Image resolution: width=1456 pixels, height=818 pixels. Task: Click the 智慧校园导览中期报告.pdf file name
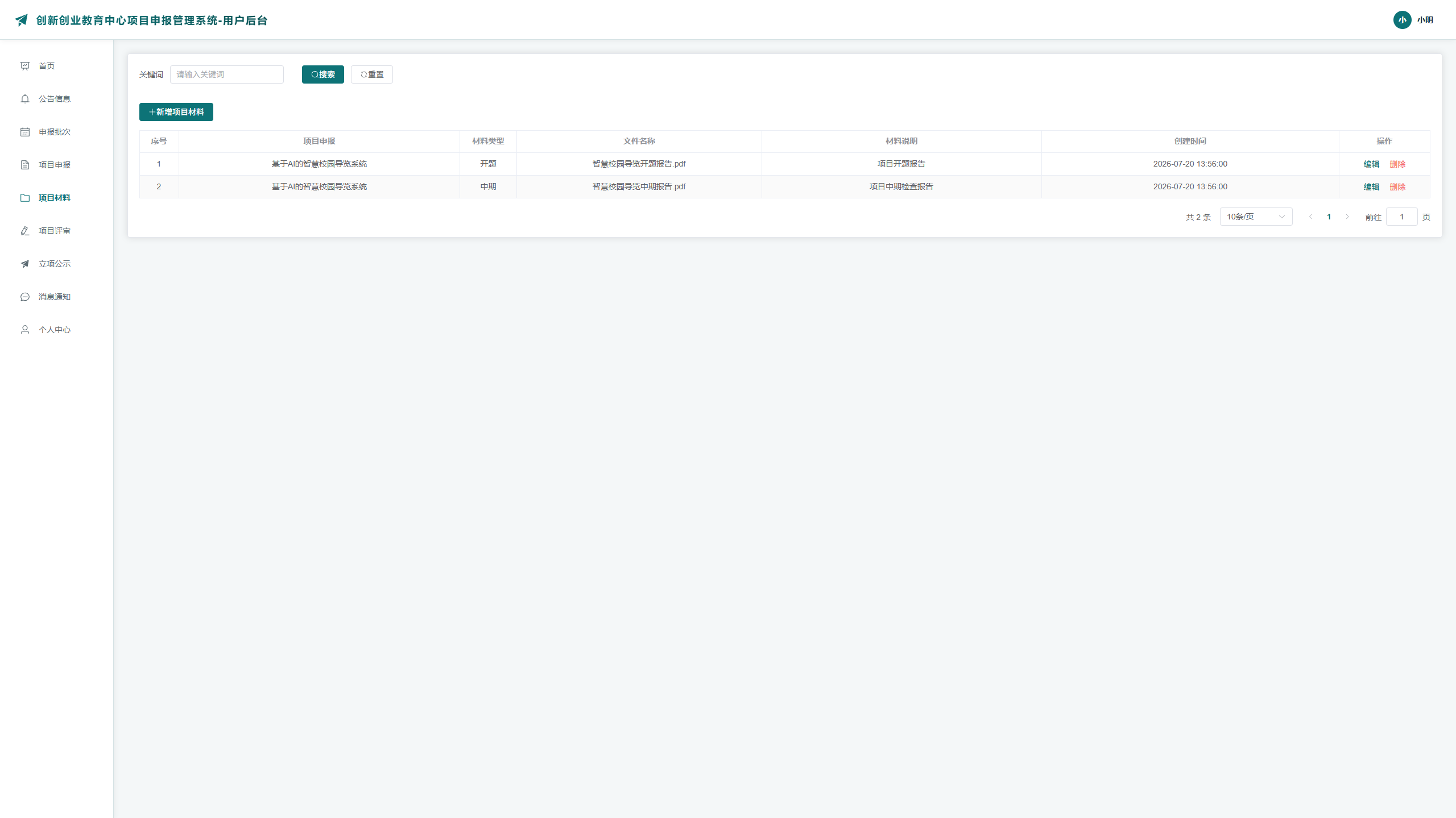click(x=639, y=186)
